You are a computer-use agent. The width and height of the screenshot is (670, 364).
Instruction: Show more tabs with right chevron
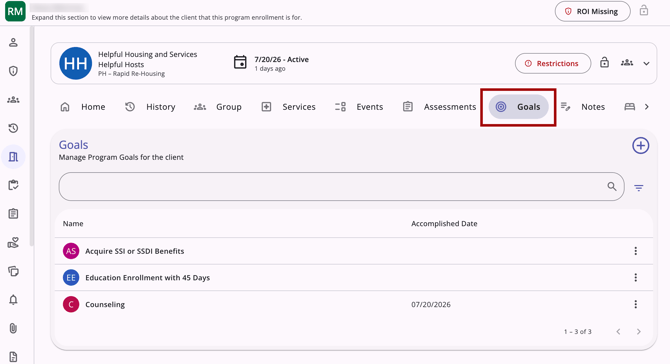coord(646,107)
